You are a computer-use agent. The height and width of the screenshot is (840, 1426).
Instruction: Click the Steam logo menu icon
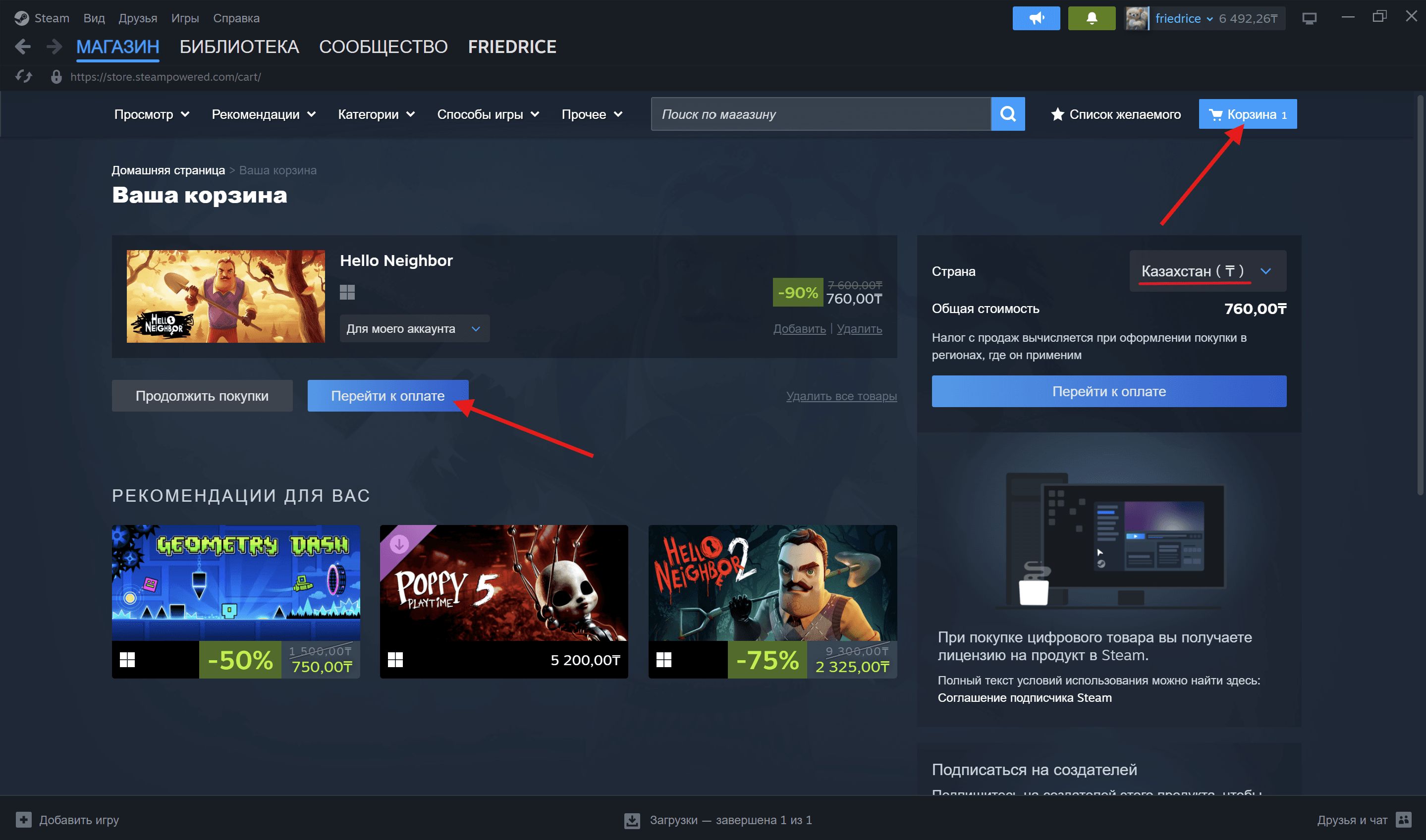(21, 18)
